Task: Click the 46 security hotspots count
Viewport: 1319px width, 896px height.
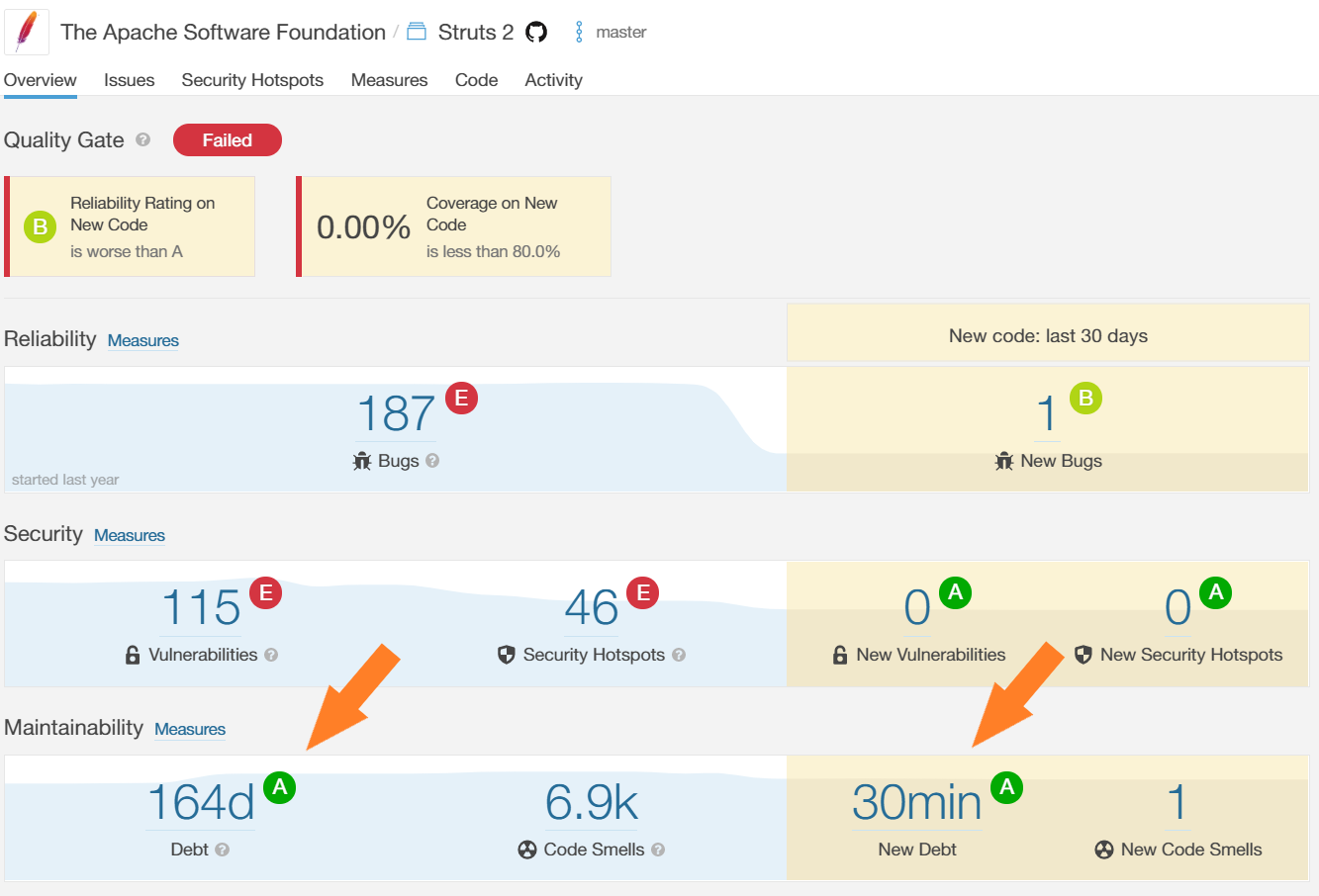Action: [592, 607]
